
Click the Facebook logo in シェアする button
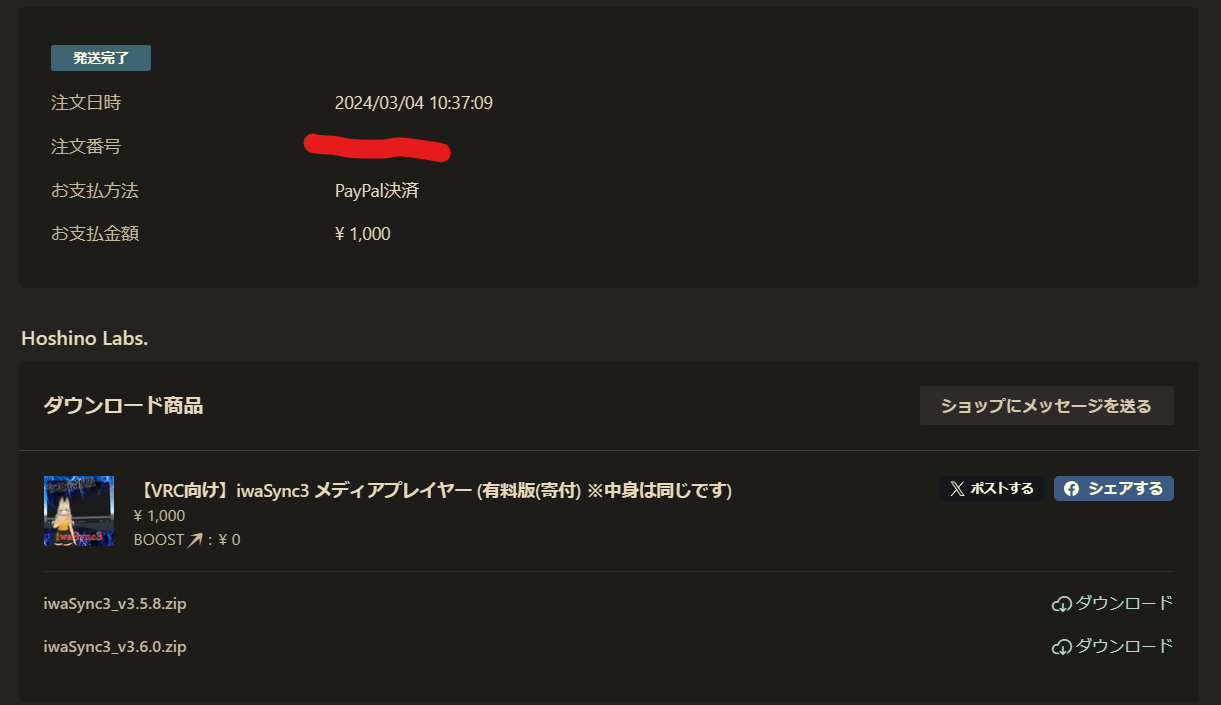(x=1071, y=489)
